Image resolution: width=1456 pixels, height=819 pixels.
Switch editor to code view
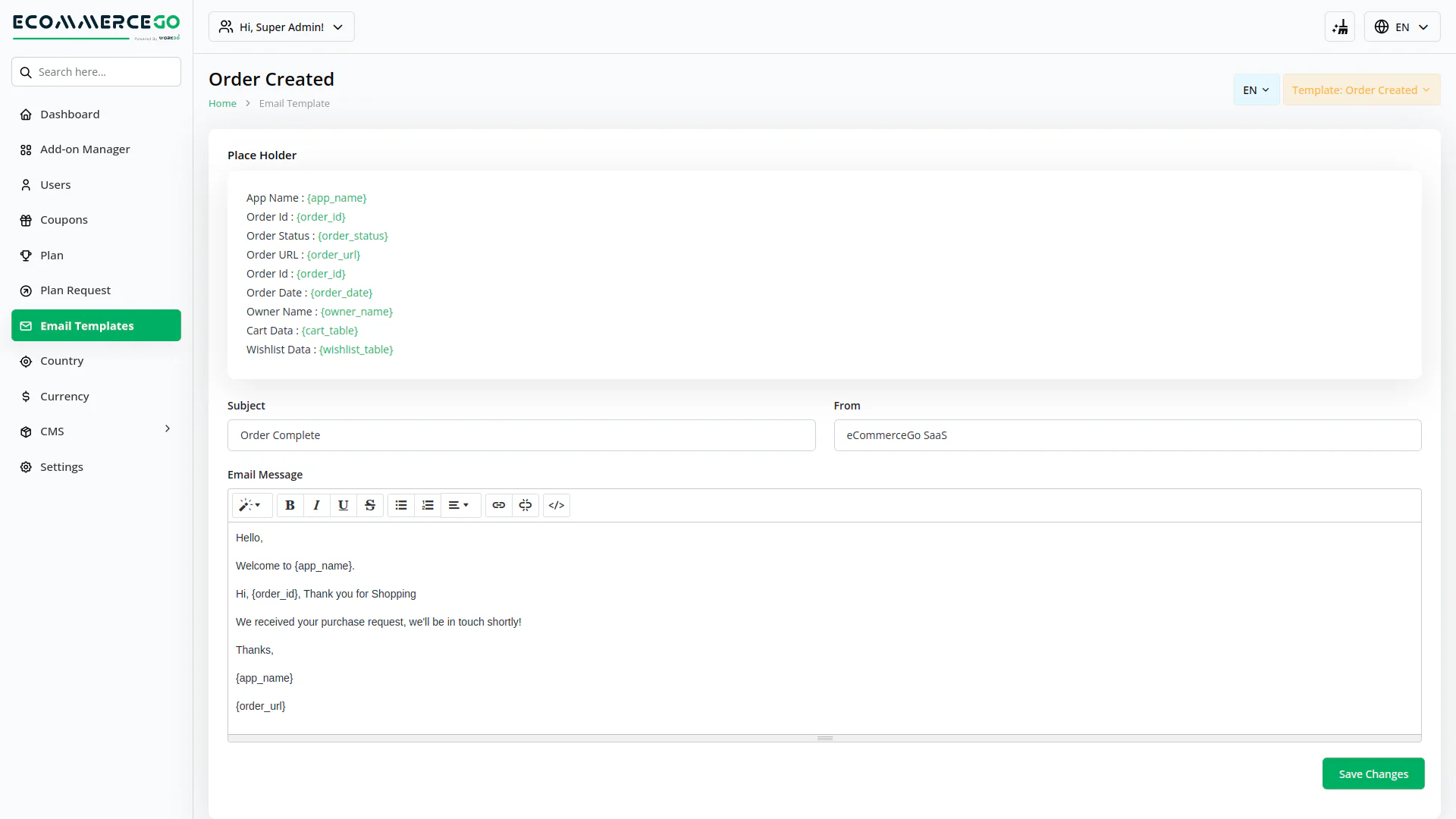point(557,505)
